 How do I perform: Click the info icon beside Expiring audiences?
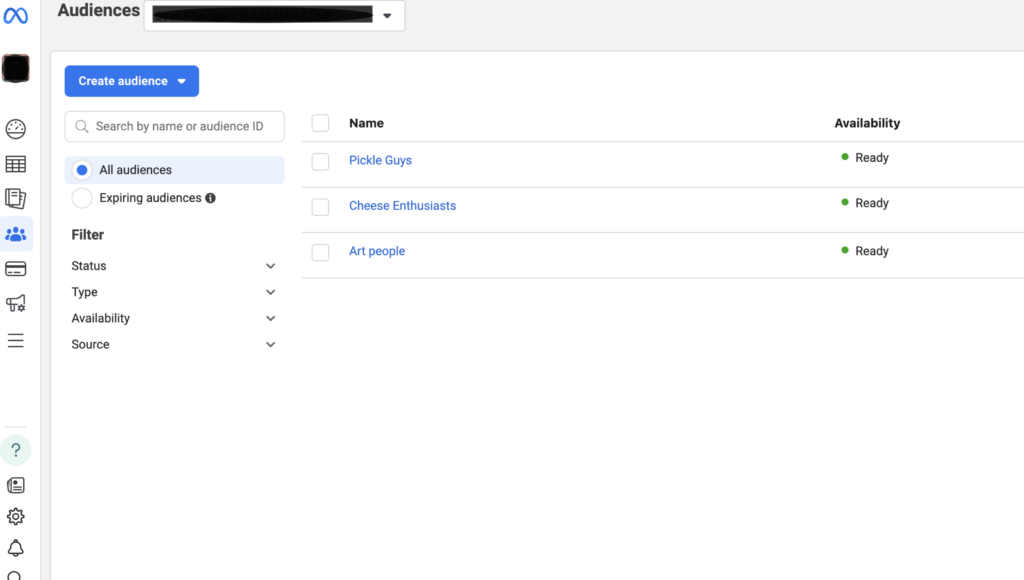[210, 198]
